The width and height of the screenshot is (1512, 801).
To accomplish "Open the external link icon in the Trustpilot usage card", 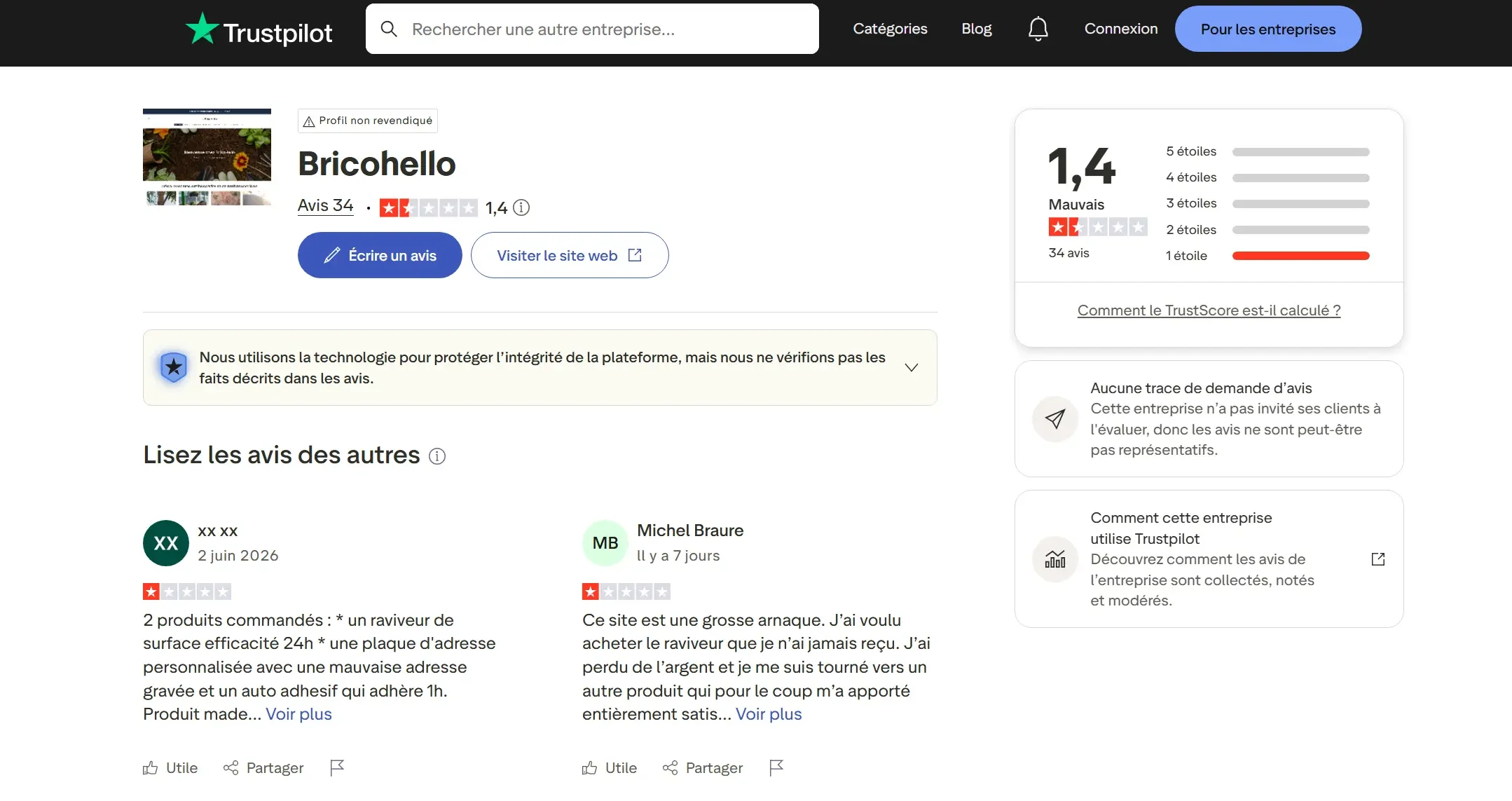I will point(1378,559).
